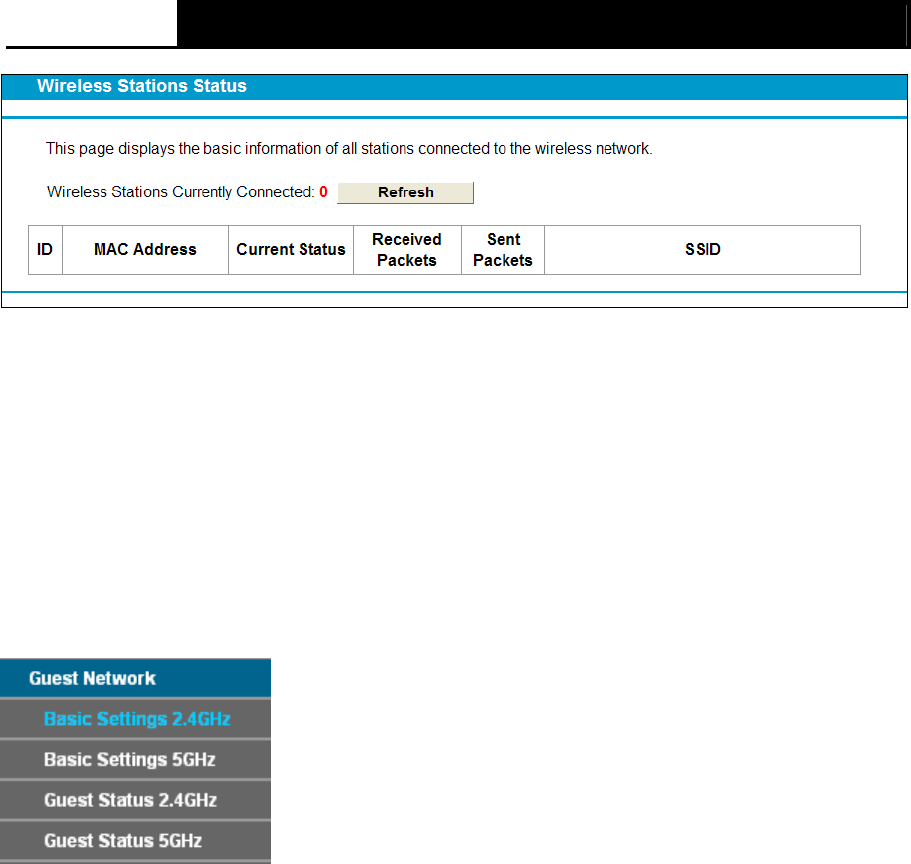The height and width of the screenshot is (864, 911).
Task: Open the Guest Network menu section
Action: point(135,678)
